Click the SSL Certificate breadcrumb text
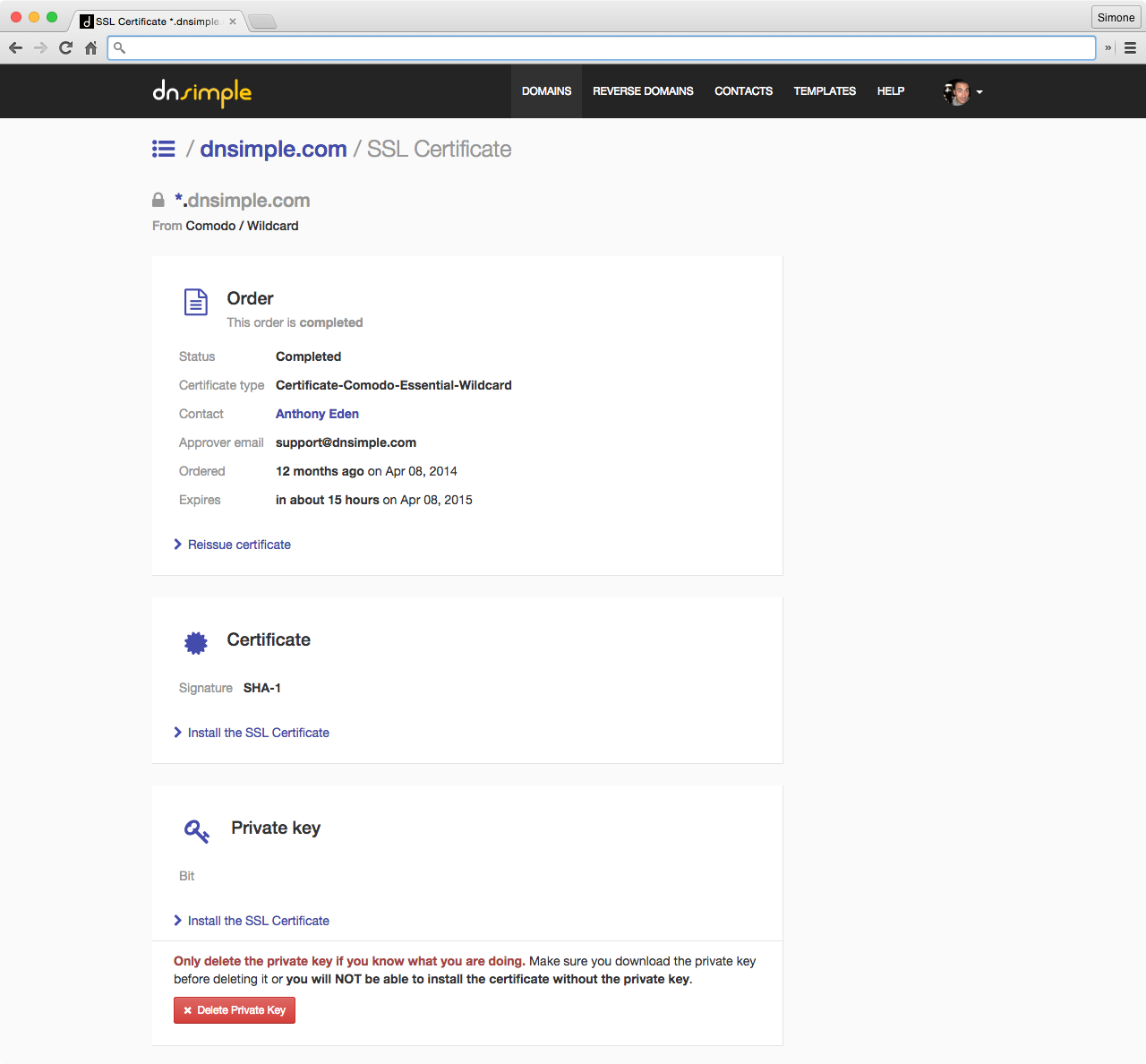 [x=440, y=149]
